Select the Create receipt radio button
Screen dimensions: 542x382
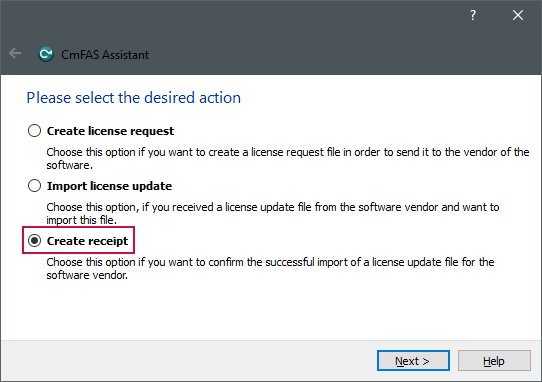pos(35,241)
